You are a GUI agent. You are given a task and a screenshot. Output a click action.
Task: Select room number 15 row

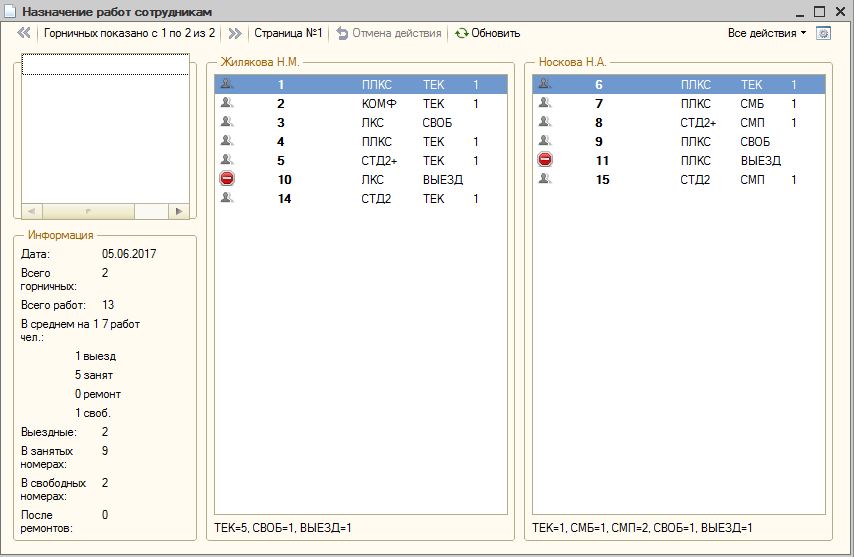point(679,180)
